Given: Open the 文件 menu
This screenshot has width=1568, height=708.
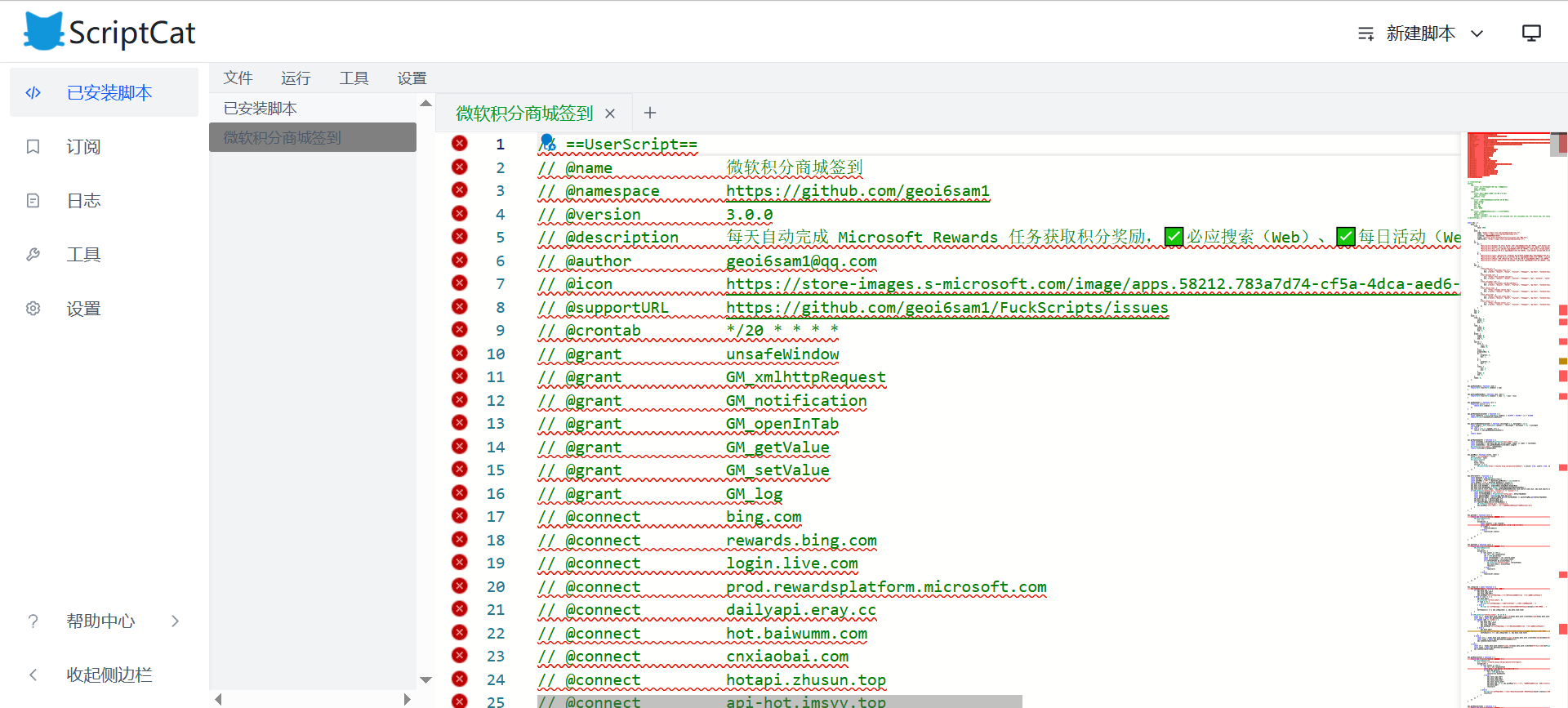Looking at the screenshot, I should pyautogui.click(x=238, y=78).
